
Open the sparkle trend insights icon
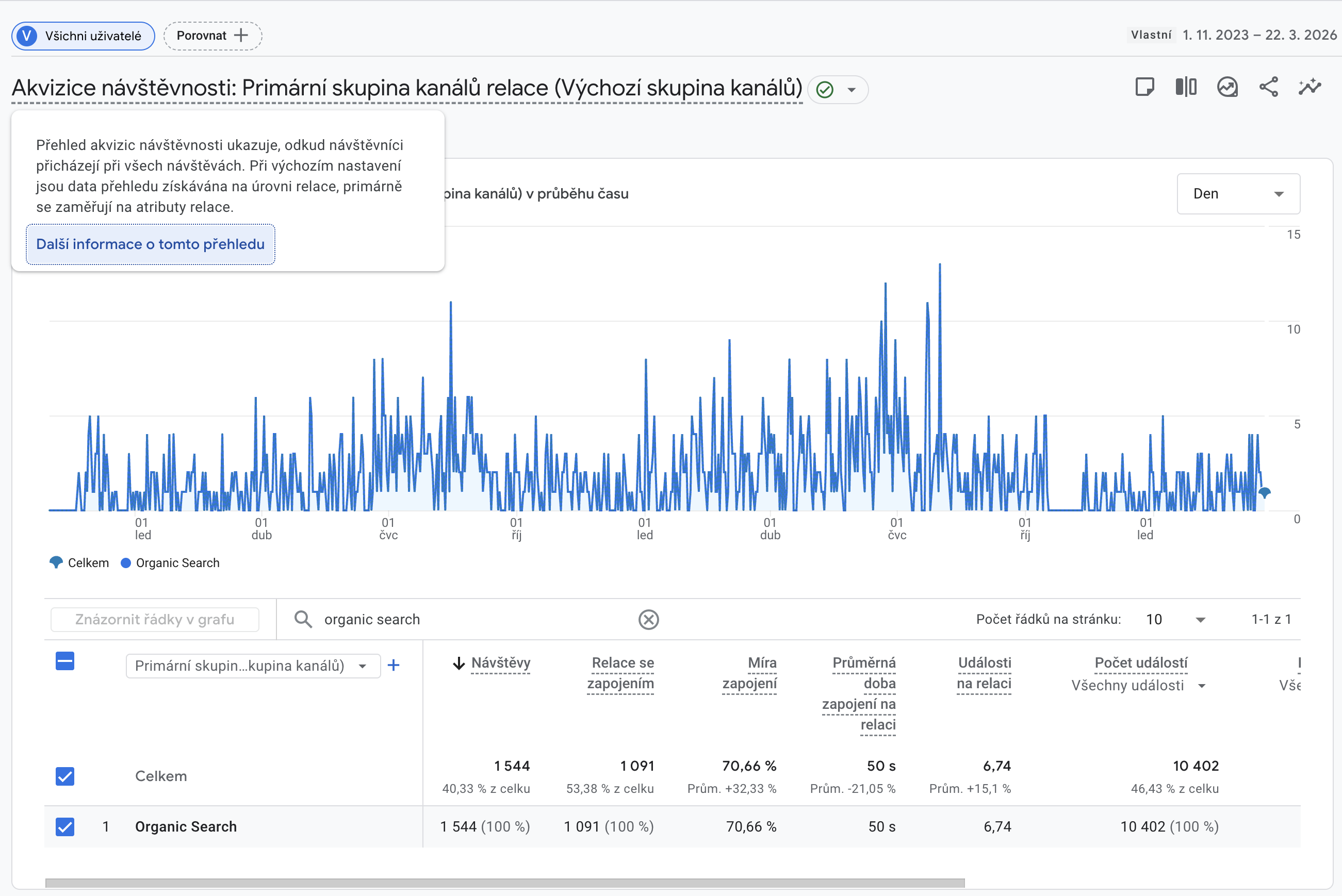[x=1310, y=87]
